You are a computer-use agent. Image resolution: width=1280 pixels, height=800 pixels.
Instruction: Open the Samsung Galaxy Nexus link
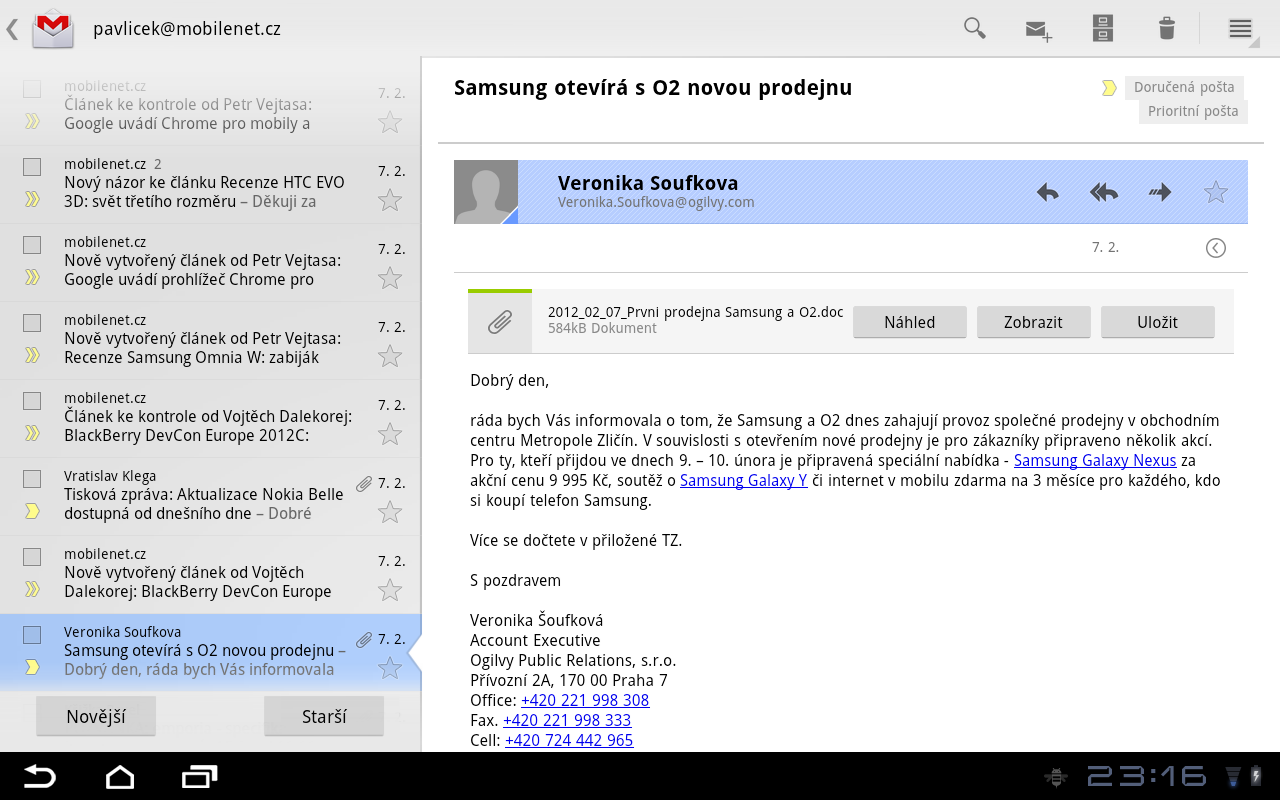tap(1095, 461)
